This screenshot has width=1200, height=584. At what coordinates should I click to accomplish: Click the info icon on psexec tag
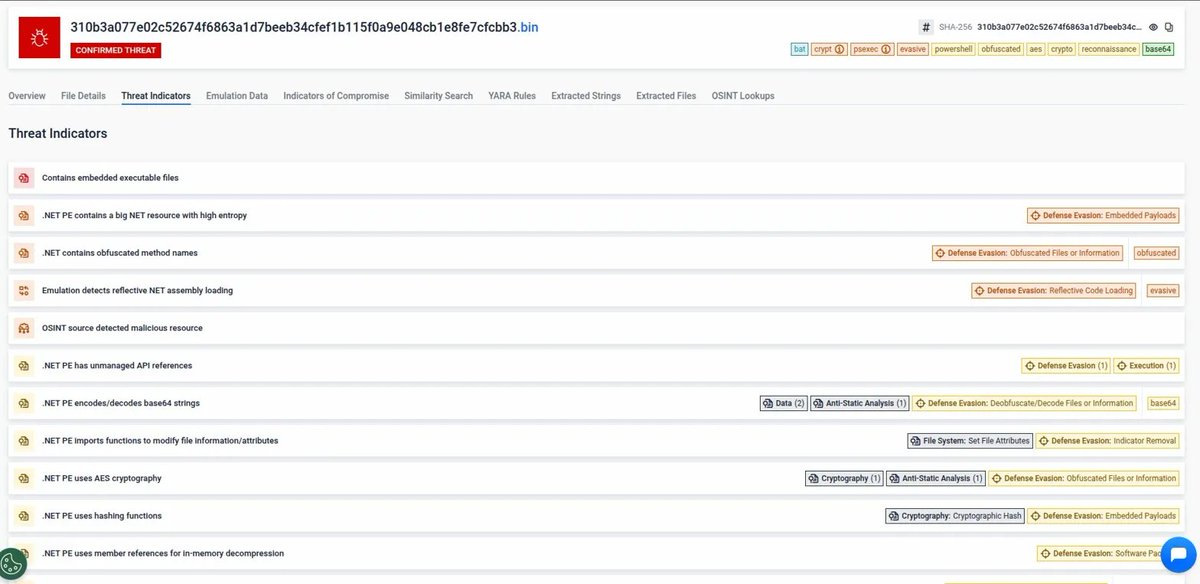(x=886, y=48)
